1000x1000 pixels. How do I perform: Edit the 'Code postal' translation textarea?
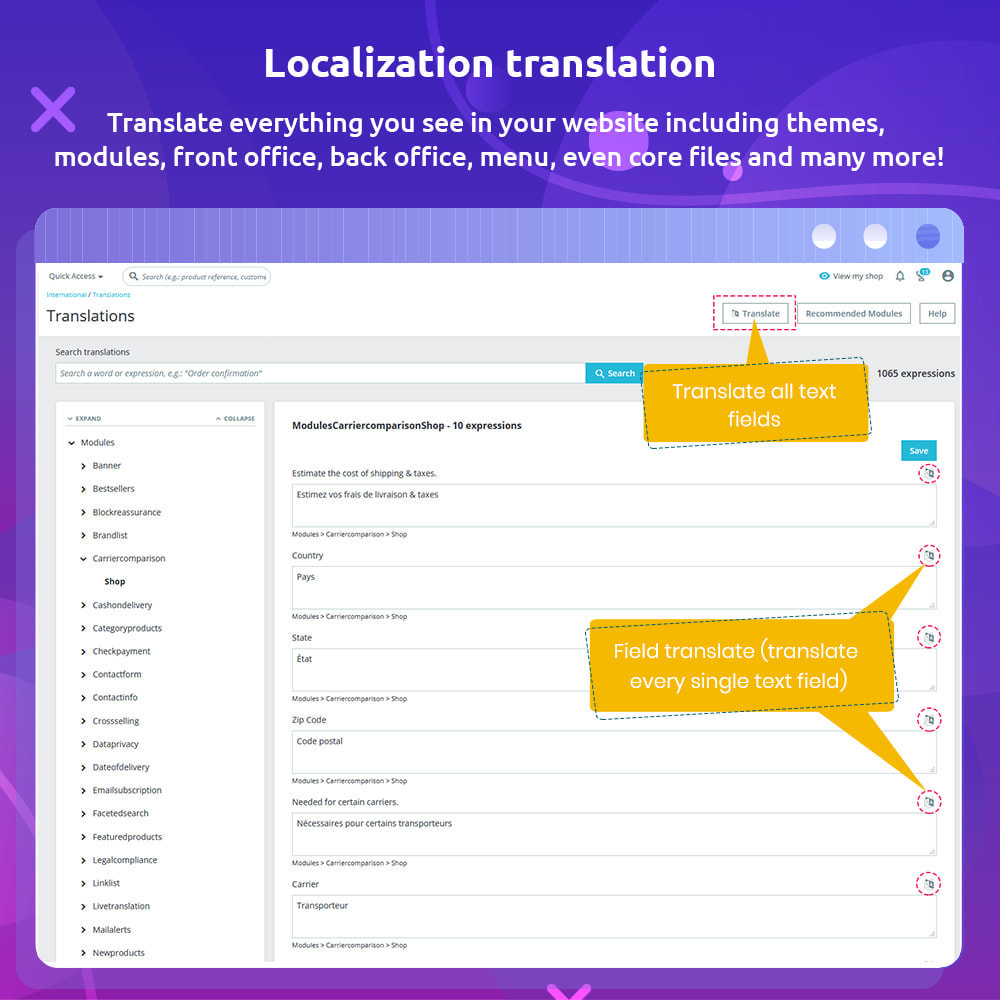614,752
